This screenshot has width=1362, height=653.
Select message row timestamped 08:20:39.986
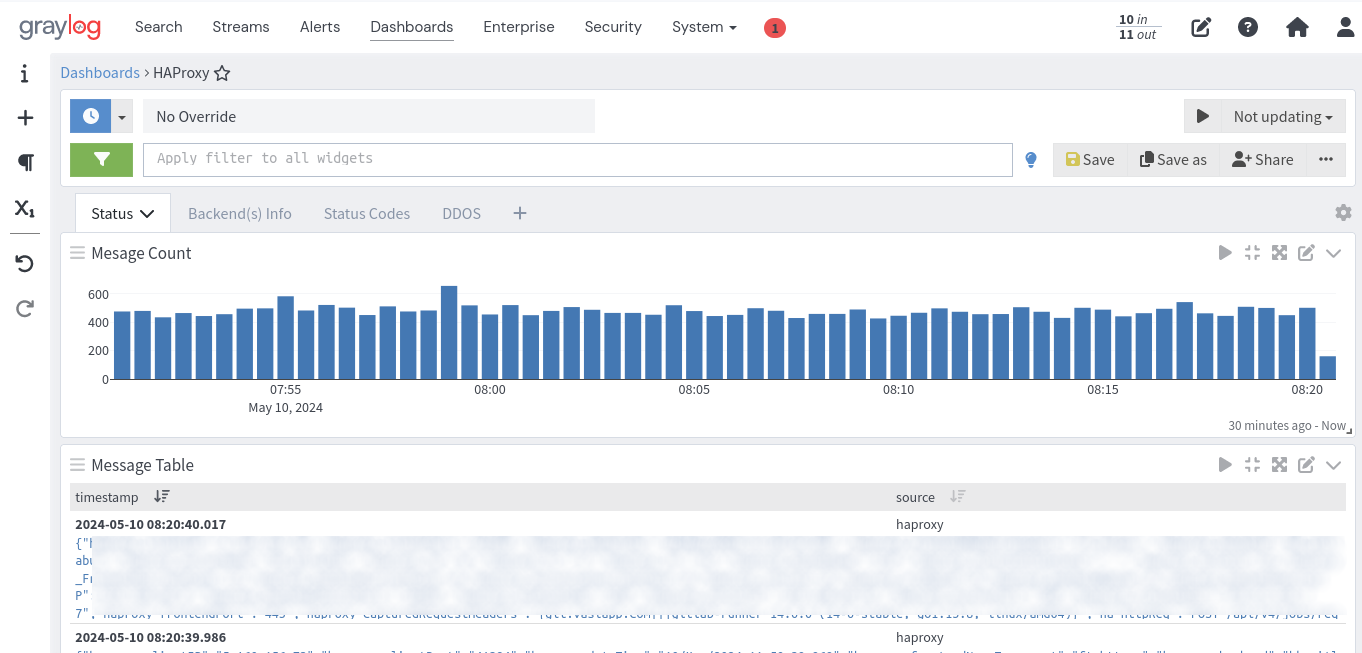pyautogui.click(x=708, y=637)
